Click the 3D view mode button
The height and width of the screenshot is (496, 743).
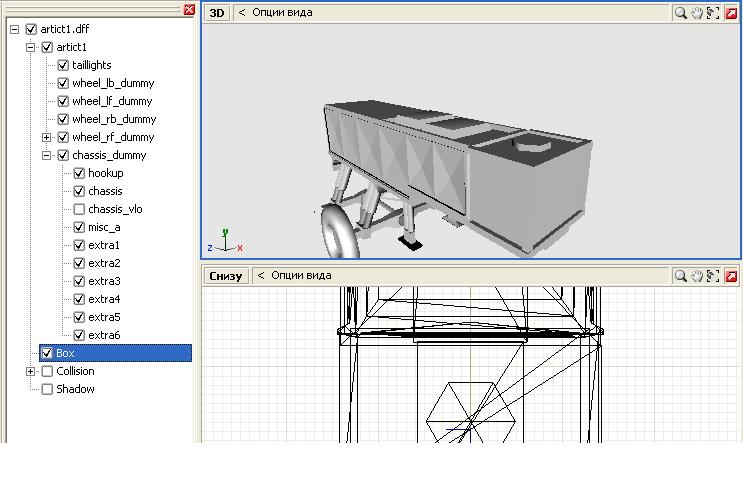(x=217, y=13)
